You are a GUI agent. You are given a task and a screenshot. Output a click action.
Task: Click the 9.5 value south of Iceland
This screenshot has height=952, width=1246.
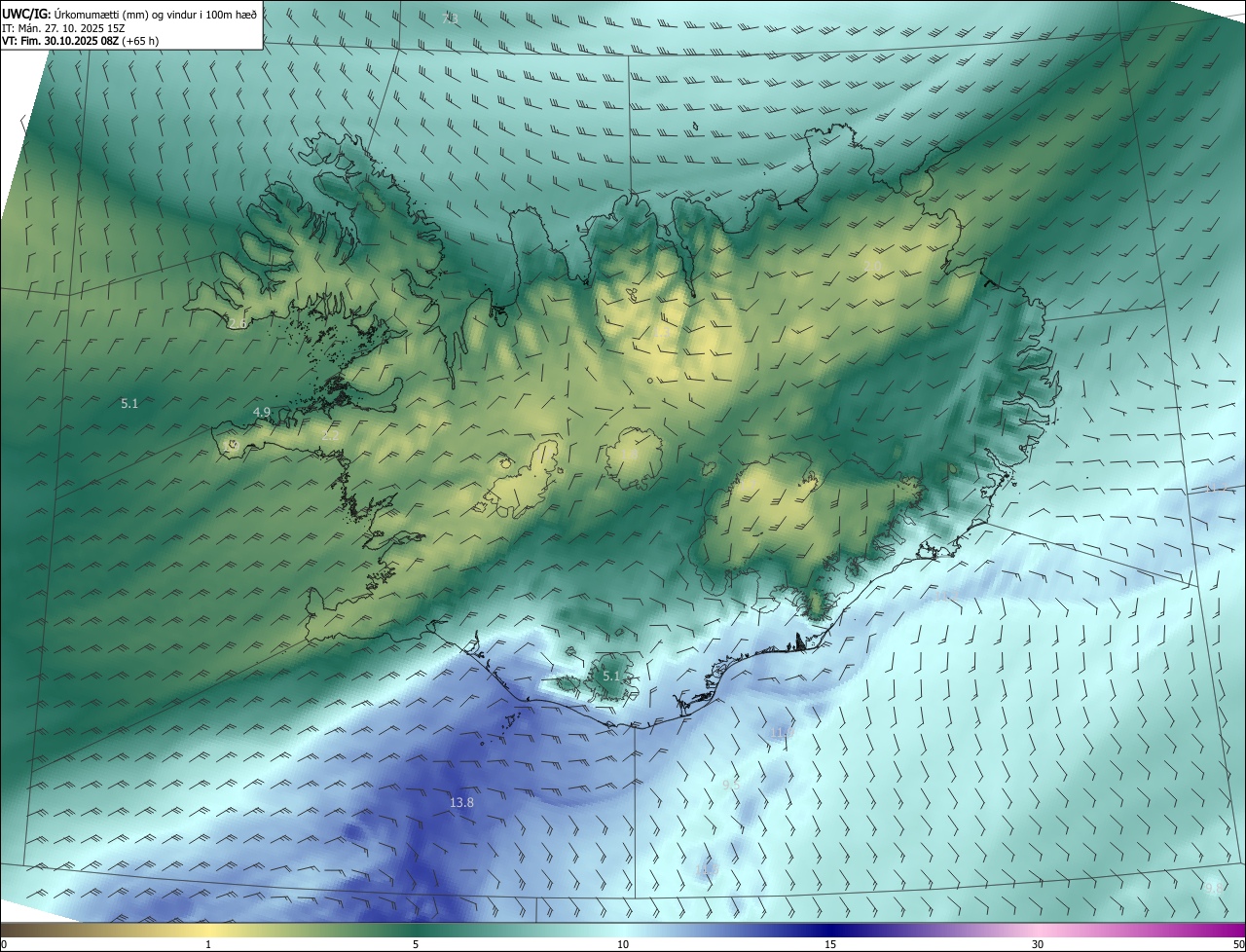point(731,785)
